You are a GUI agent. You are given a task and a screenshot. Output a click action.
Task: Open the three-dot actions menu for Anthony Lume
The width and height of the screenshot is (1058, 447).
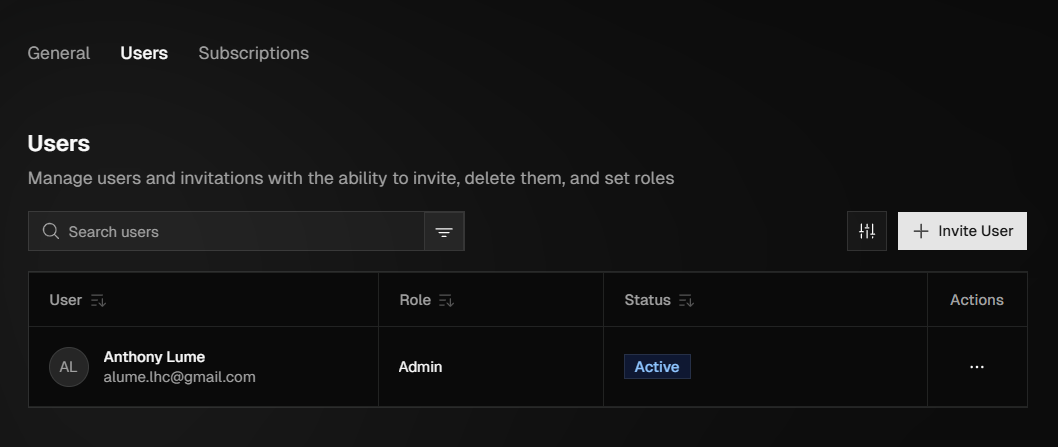click(x=976, y=367)
